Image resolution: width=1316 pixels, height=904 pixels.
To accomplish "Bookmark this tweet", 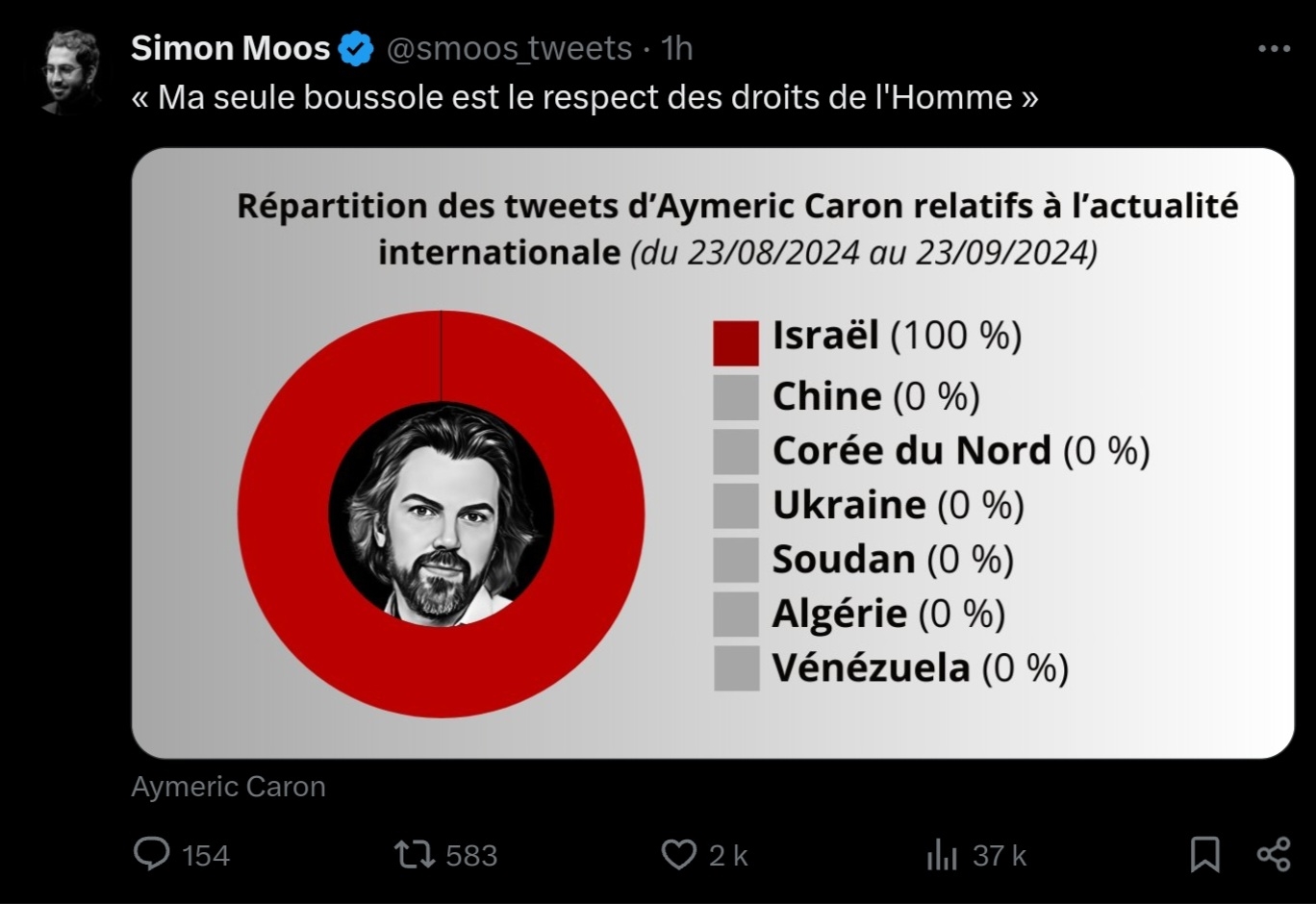I will coord(1204,854).
